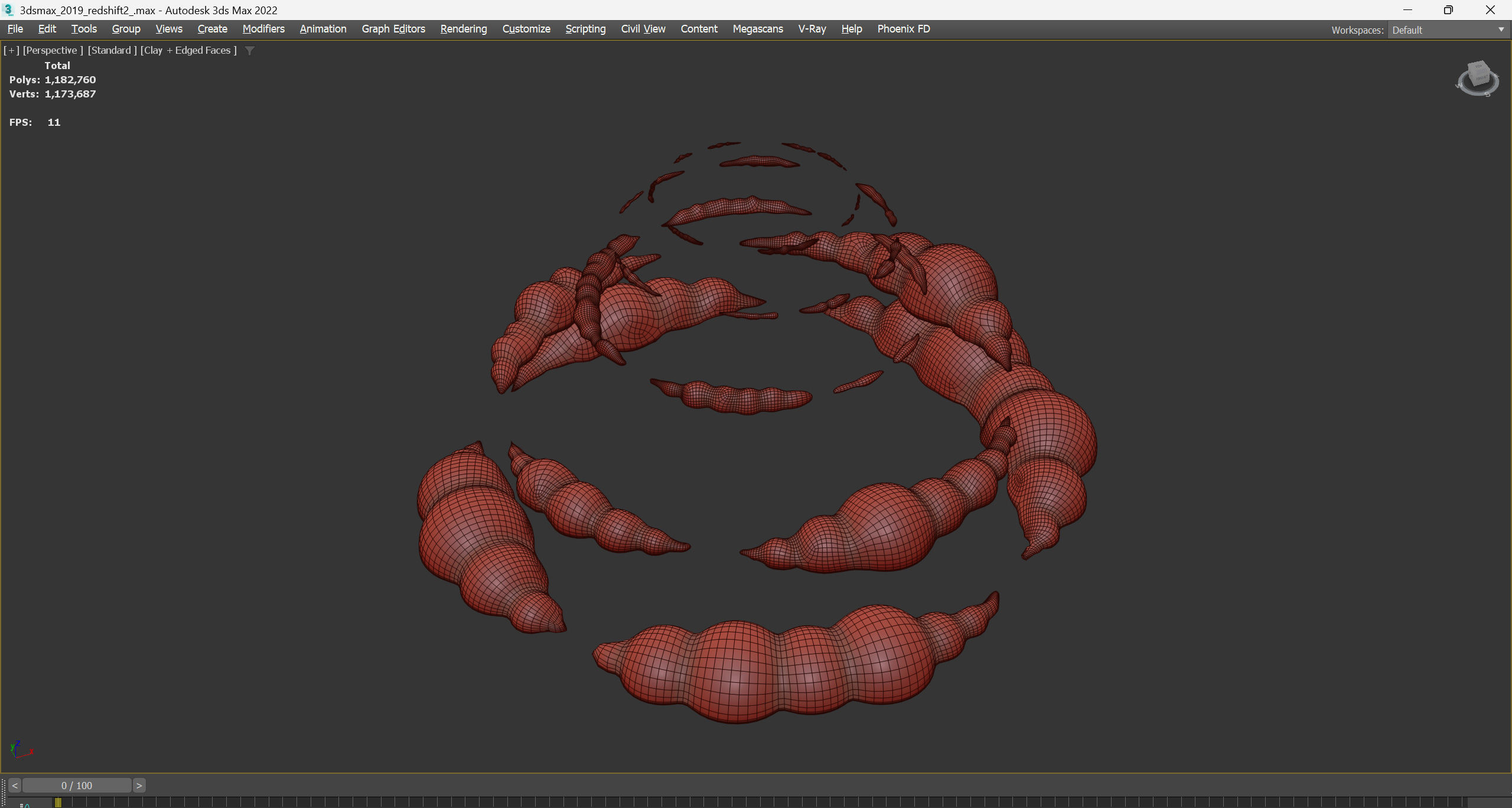Advance to next frame with > button
This screenshot has height=808, width=1512.
click(x=139, y=786)
